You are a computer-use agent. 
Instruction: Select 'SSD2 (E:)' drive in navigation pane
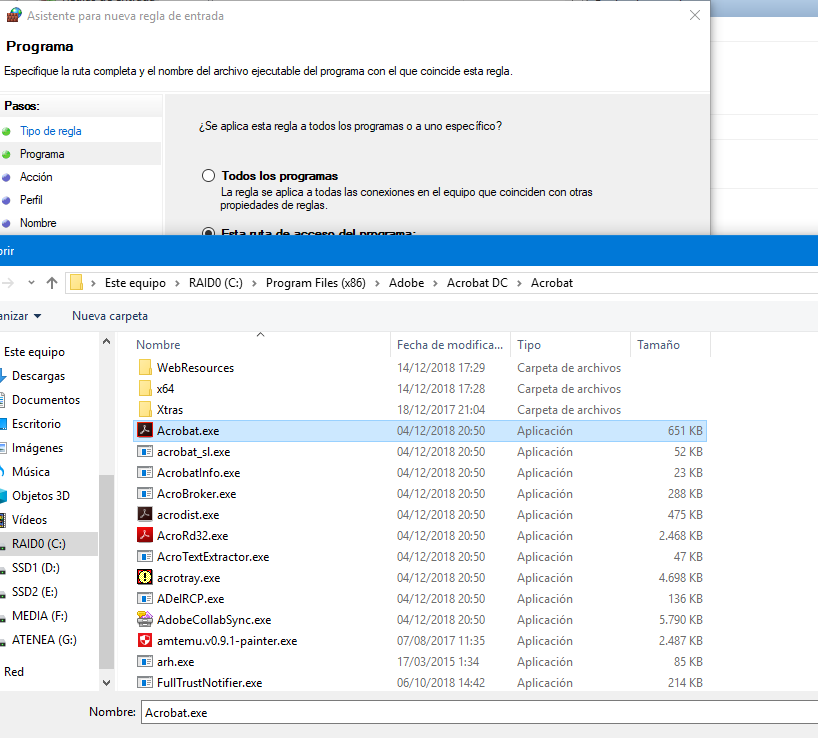pos(34,592)
